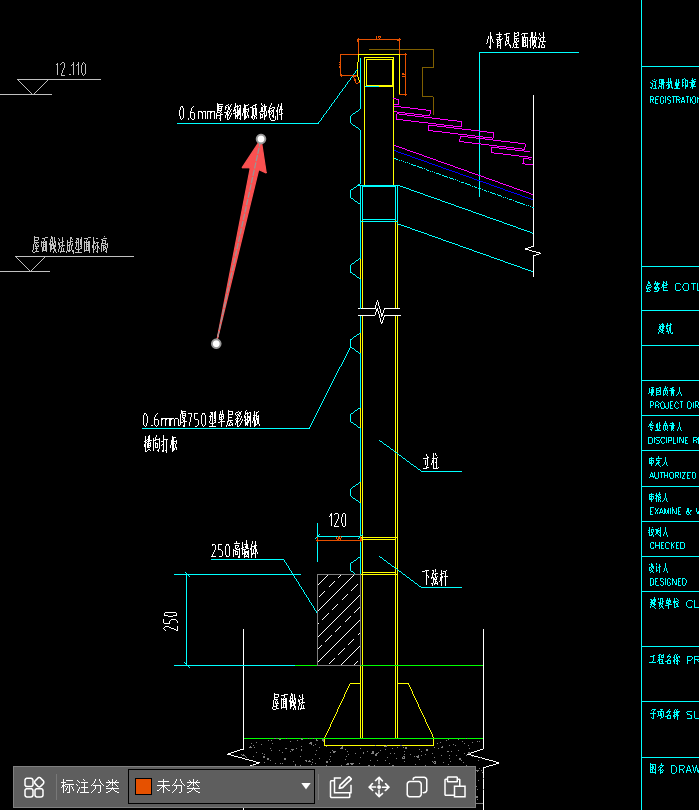This screenshot has height=810, width=699.
Task: Click the 审定人 AUTHORIZED cell
Action: tap(671, 468)
